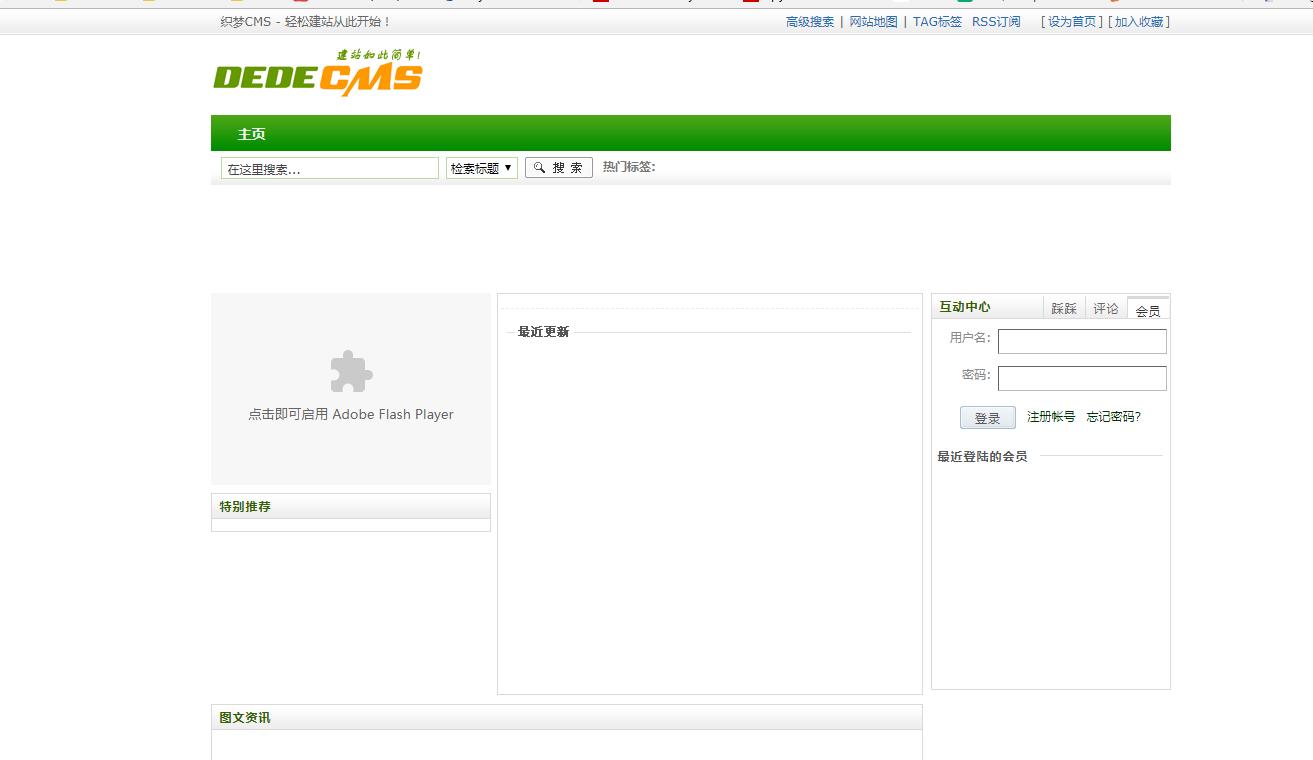Image resolution: width=1313 pixels, height=760 pixels.
Task: Select the 会员 tab
Action: point(1148,311)
